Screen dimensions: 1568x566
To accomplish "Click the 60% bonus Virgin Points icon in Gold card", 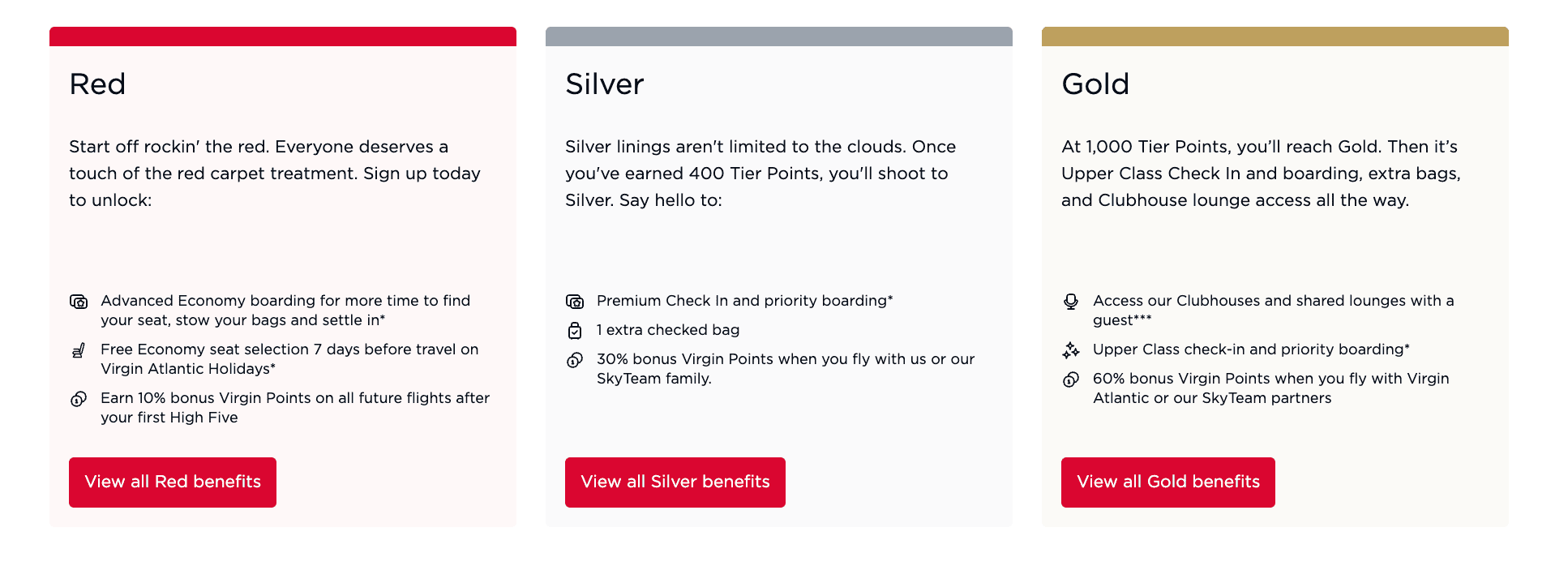I will tap(1071, 379).
